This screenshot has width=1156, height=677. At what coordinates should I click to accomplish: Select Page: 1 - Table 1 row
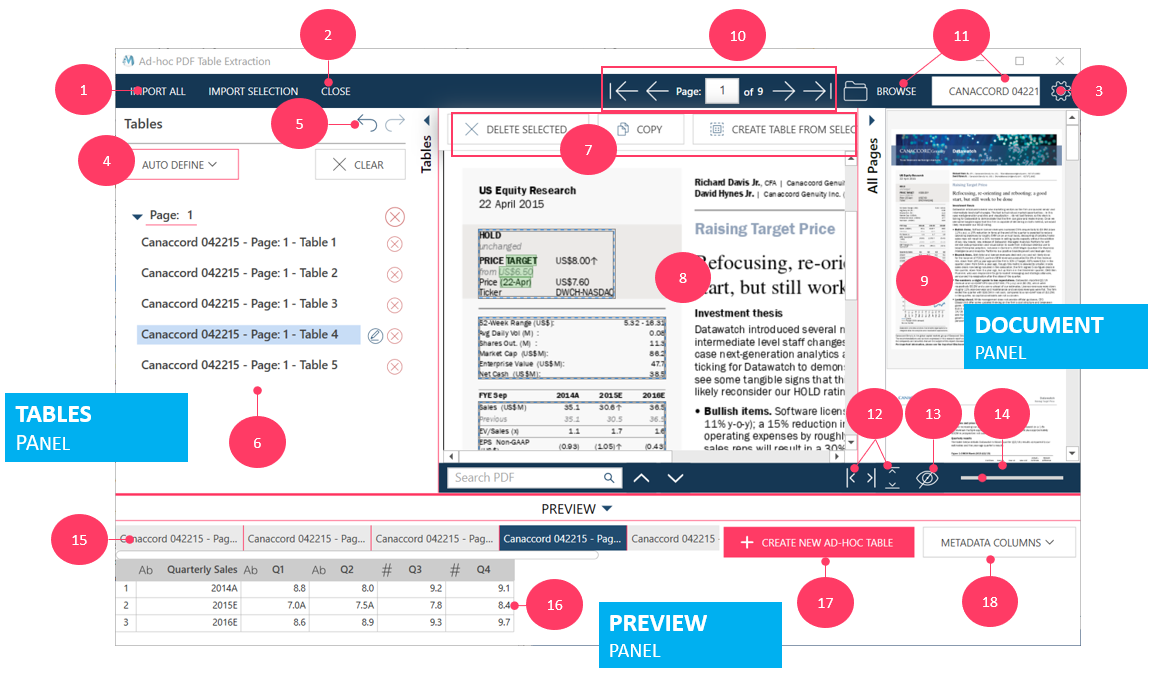tap(239, 243)
